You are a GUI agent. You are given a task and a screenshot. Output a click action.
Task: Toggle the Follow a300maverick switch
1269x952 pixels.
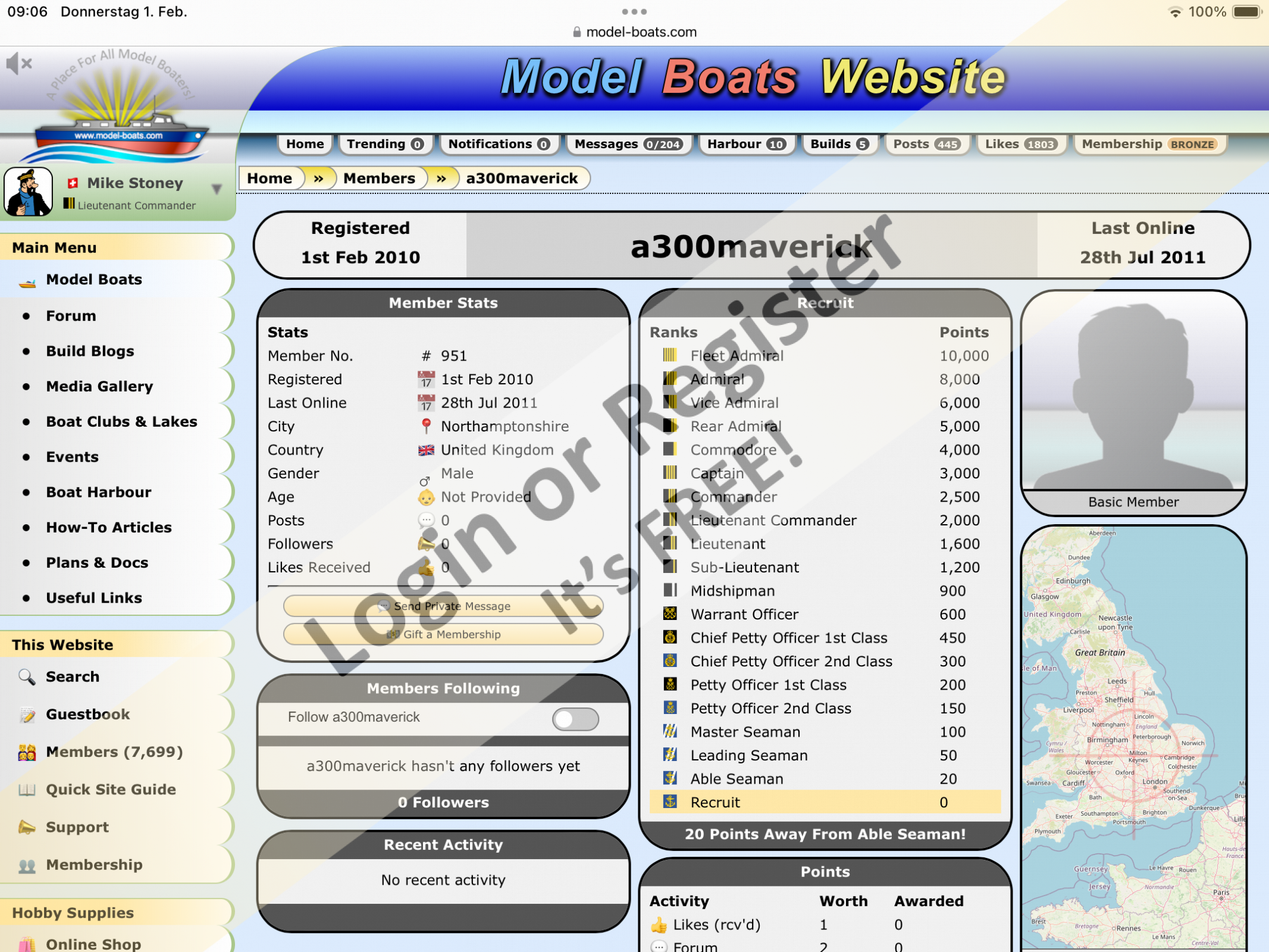pos(575,719)
